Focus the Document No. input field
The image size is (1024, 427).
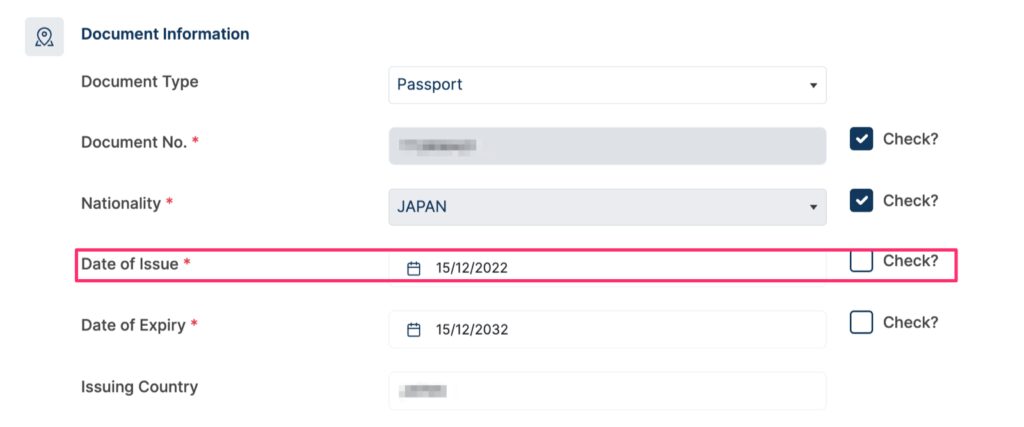pyautogui.click(x=607, y=146)
